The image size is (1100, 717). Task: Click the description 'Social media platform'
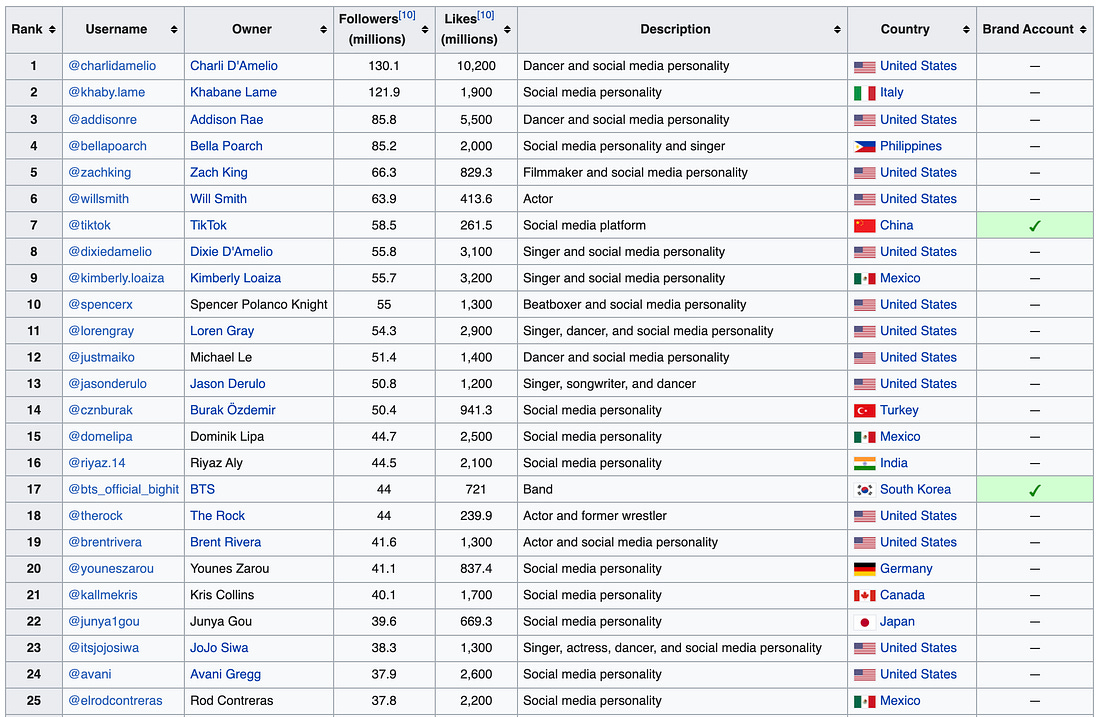(584, 225)
